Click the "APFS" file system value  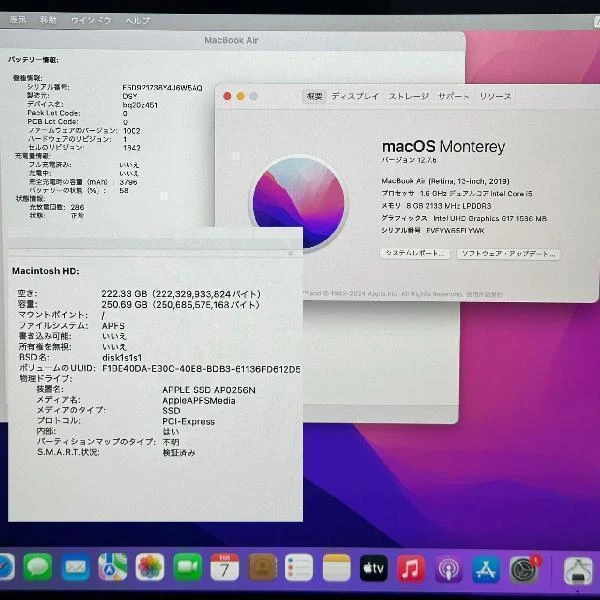(113, 326)
